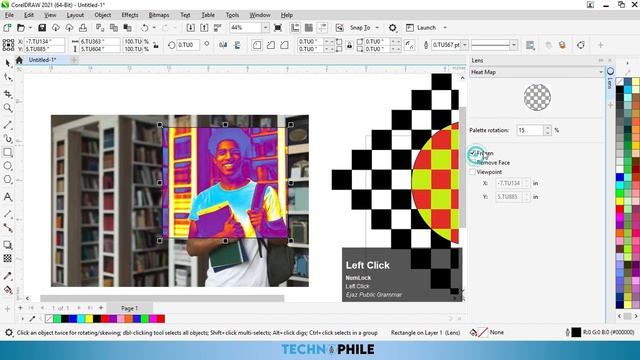The width and height of the screenshot is (640, 360).
Task: Click the horizontal scrollbar below canvas
Action: tap(162, 298)
